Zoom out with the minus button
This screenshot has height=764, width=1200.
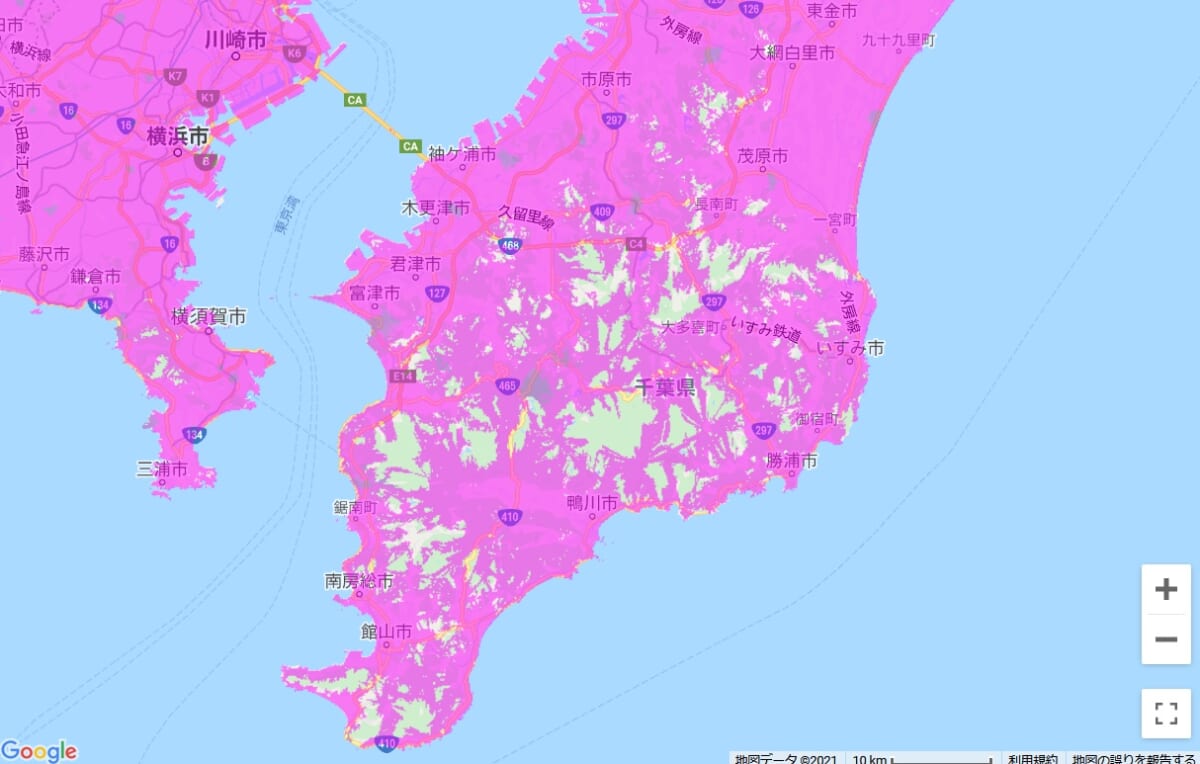1166,639
